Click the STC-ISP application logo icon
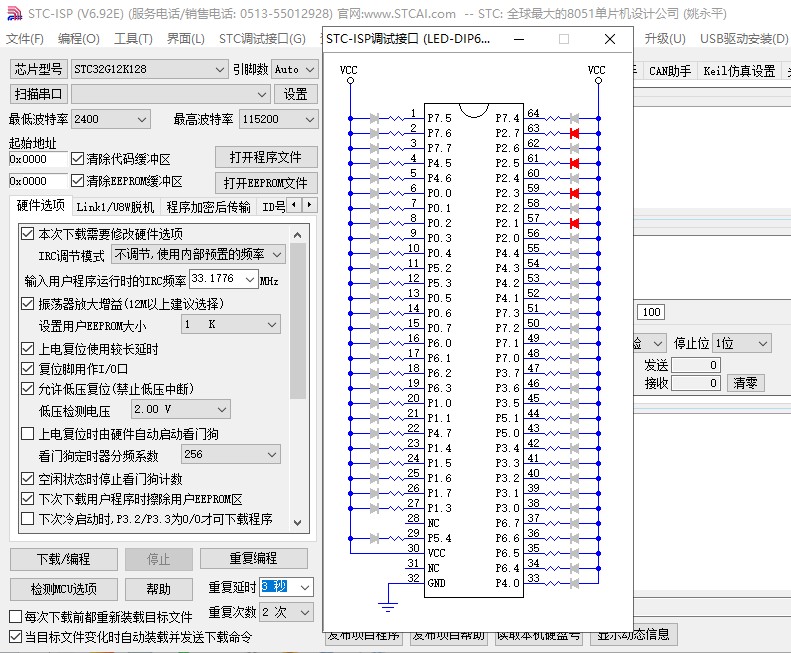Screen dimensions: 791x653 (x=15, y=13)
